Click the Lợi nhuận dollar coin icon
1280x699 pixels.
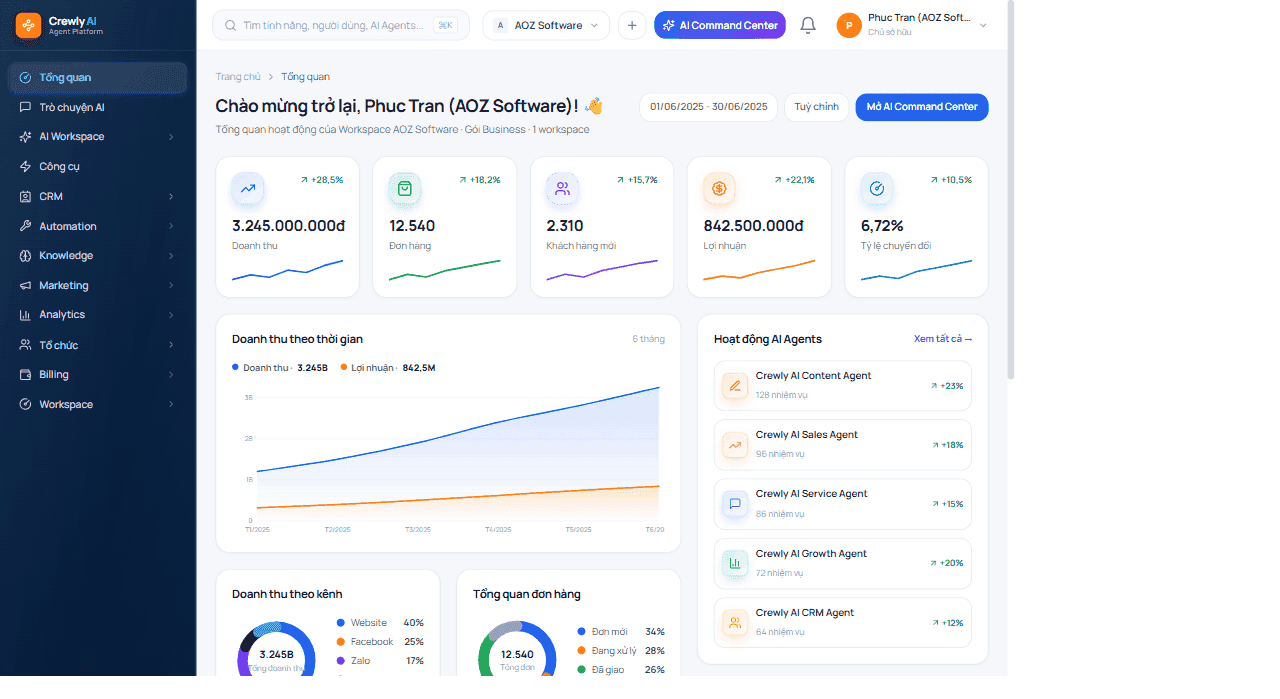coord(720,188)
